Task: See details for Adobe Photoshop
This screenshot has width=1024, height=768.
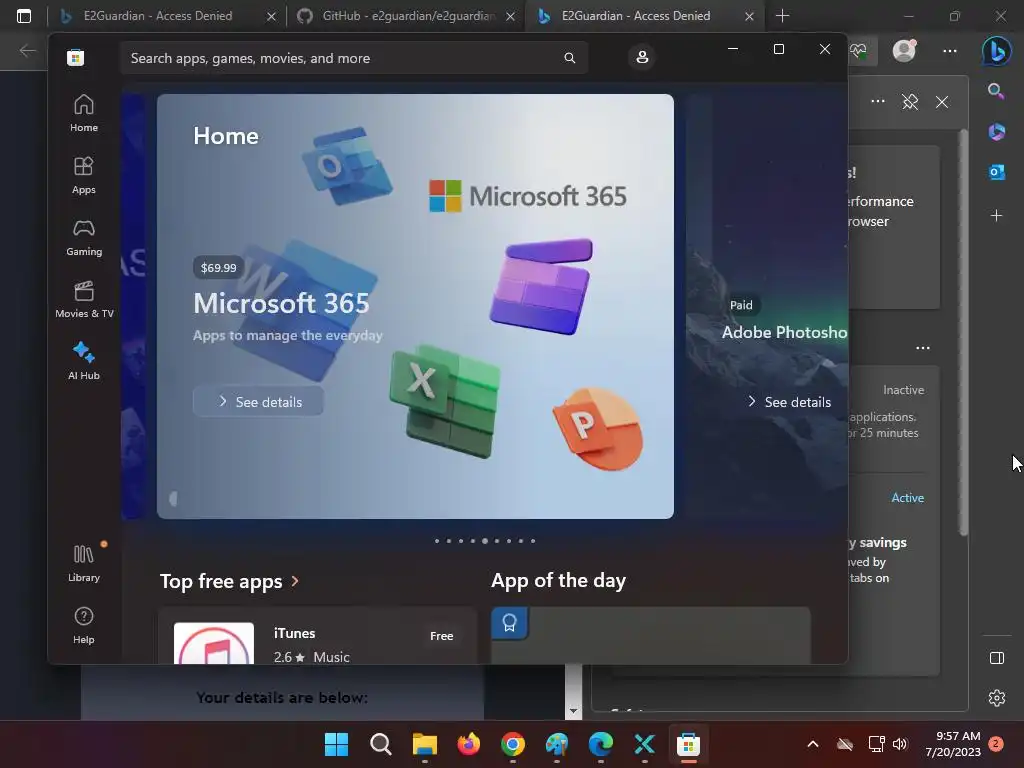Action: point(789,402)
